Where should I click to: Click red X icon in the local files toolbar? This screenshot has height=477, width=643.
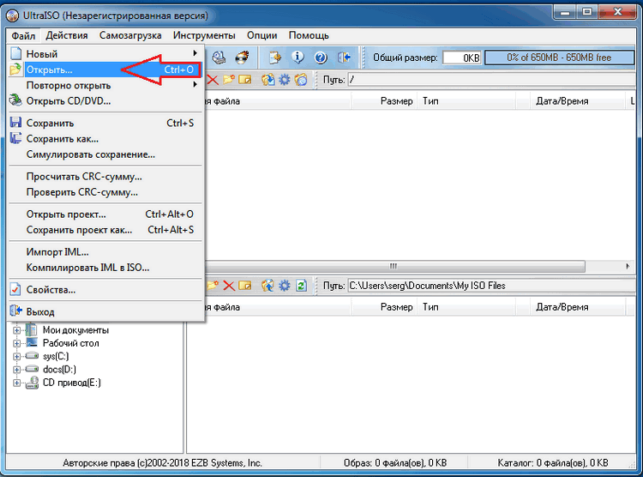point(229,285)
